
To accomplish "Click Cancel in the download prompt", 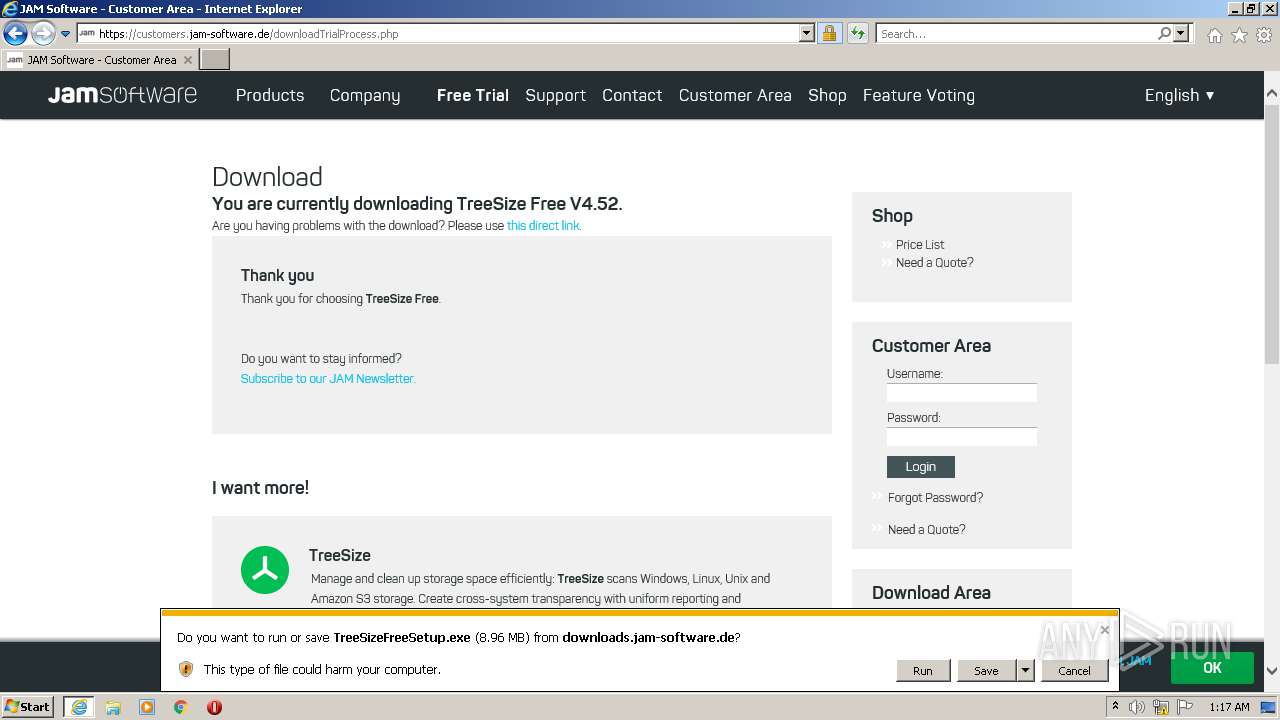I will click(x=1074, y=671).
